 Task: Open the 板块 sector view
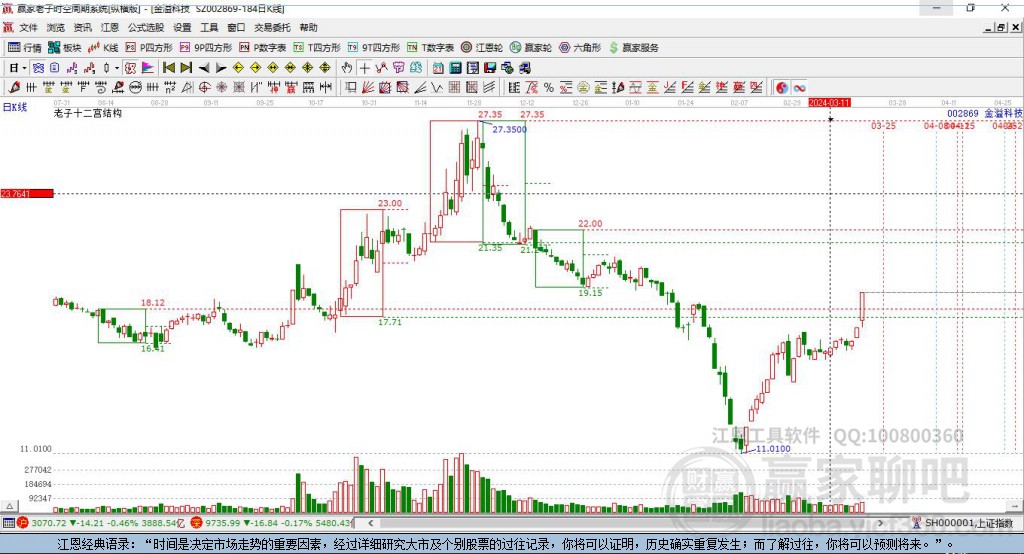[x=65, y=48]
